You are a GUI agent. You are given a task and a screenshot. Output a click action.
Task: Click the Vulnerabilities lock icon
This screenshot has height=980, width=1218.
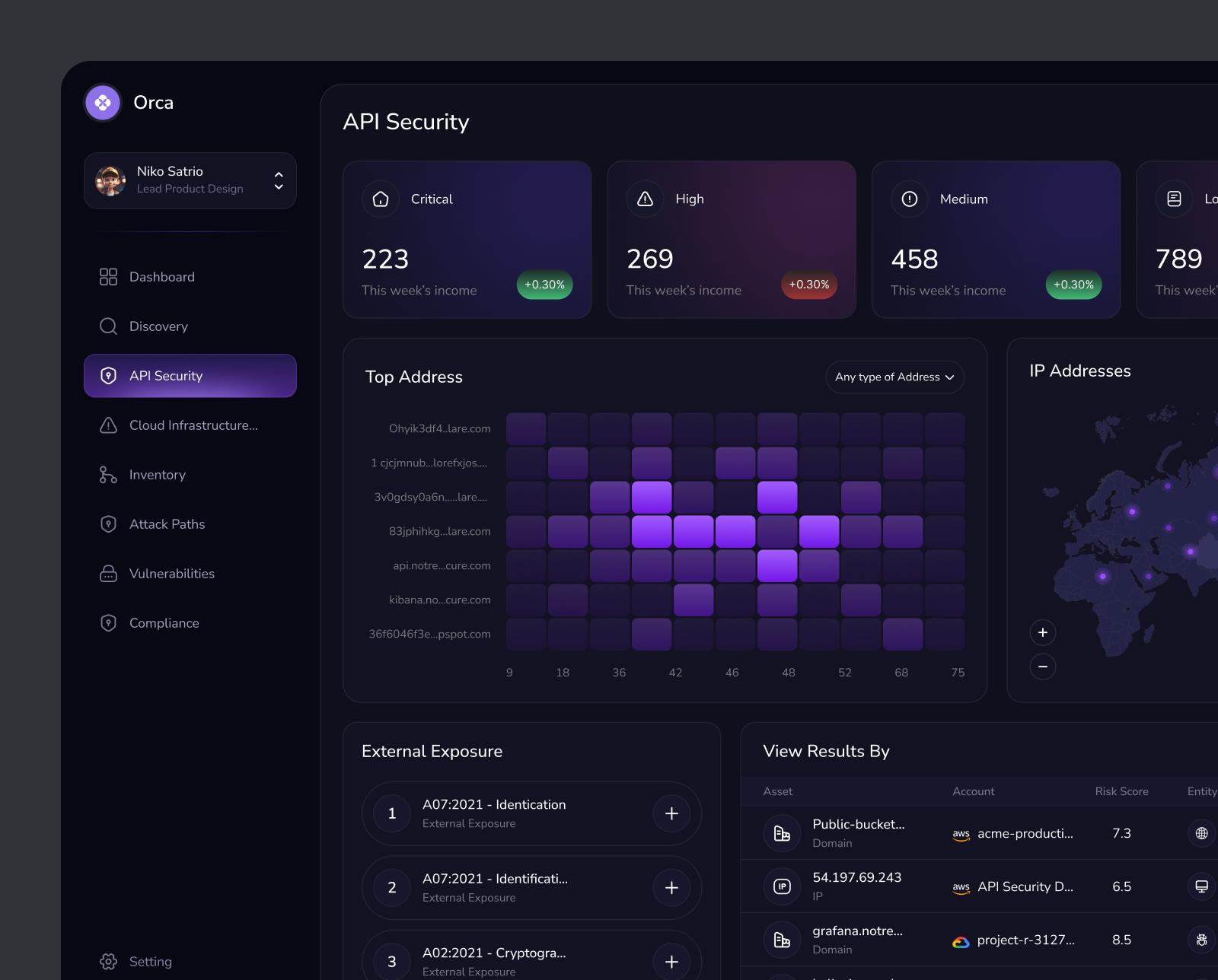click(108, 574)
